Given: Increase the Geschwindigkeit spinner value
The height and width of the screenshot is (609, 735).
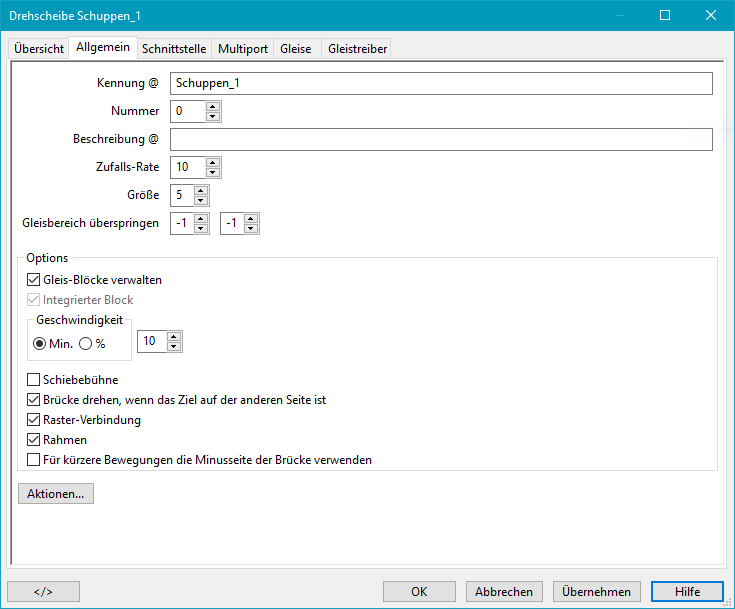Looking at the screenshot, I should coord(175,337).
